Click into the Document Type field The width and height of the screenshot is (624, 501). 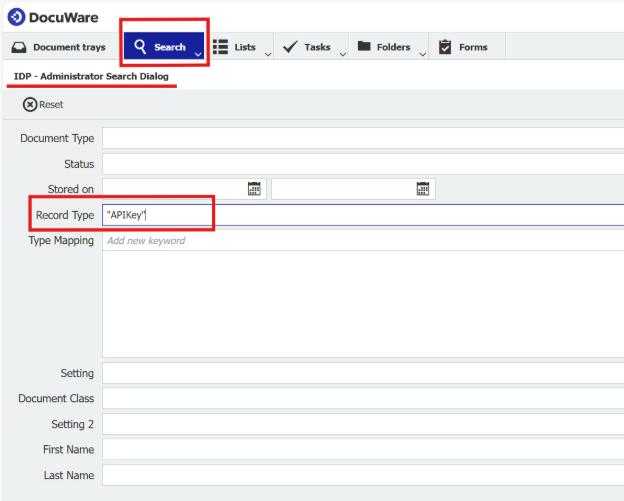tap(360, 138)
